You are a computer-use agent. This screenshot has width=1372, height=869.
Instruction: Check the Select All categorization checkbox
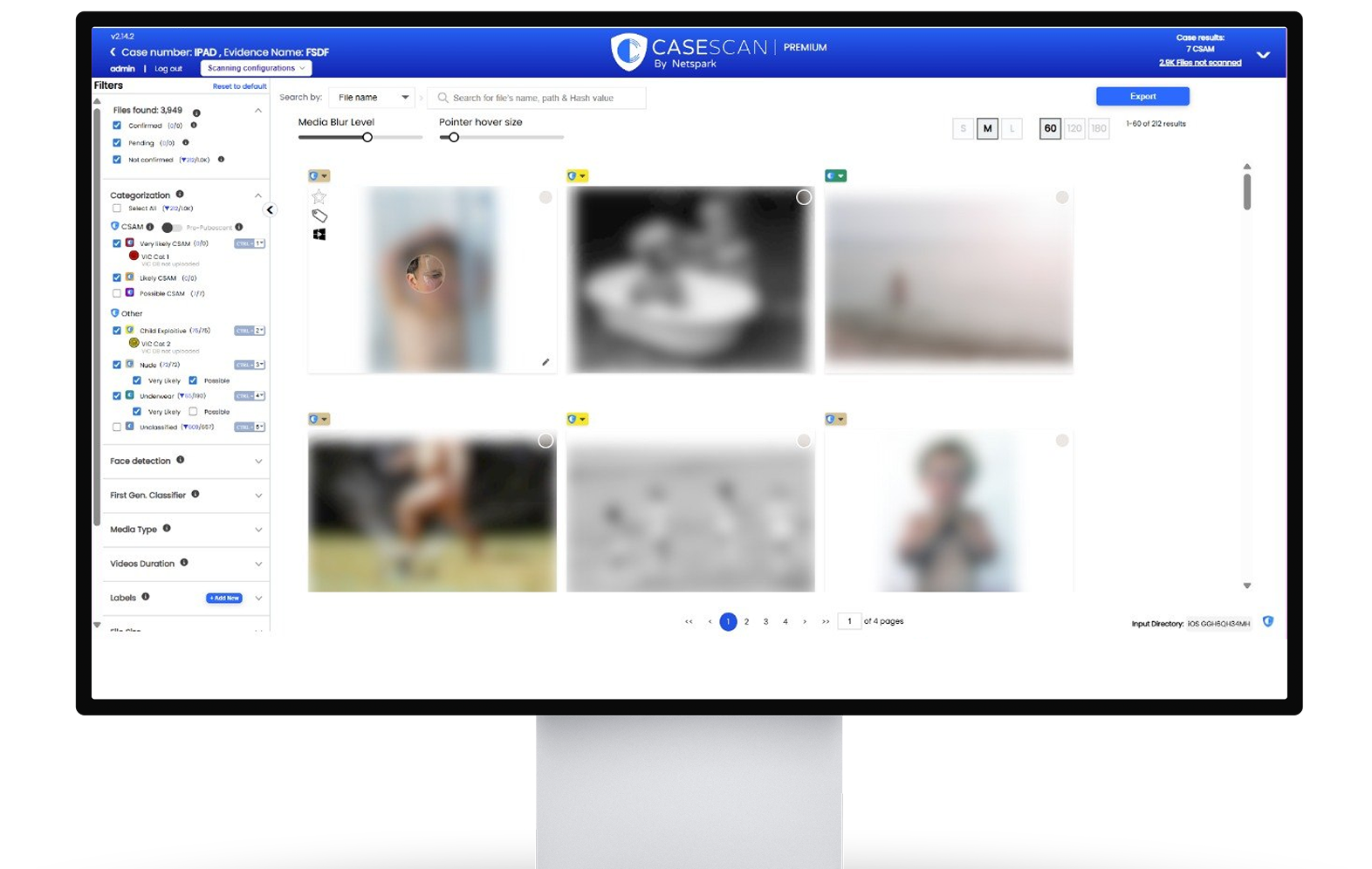coord(117,209)
